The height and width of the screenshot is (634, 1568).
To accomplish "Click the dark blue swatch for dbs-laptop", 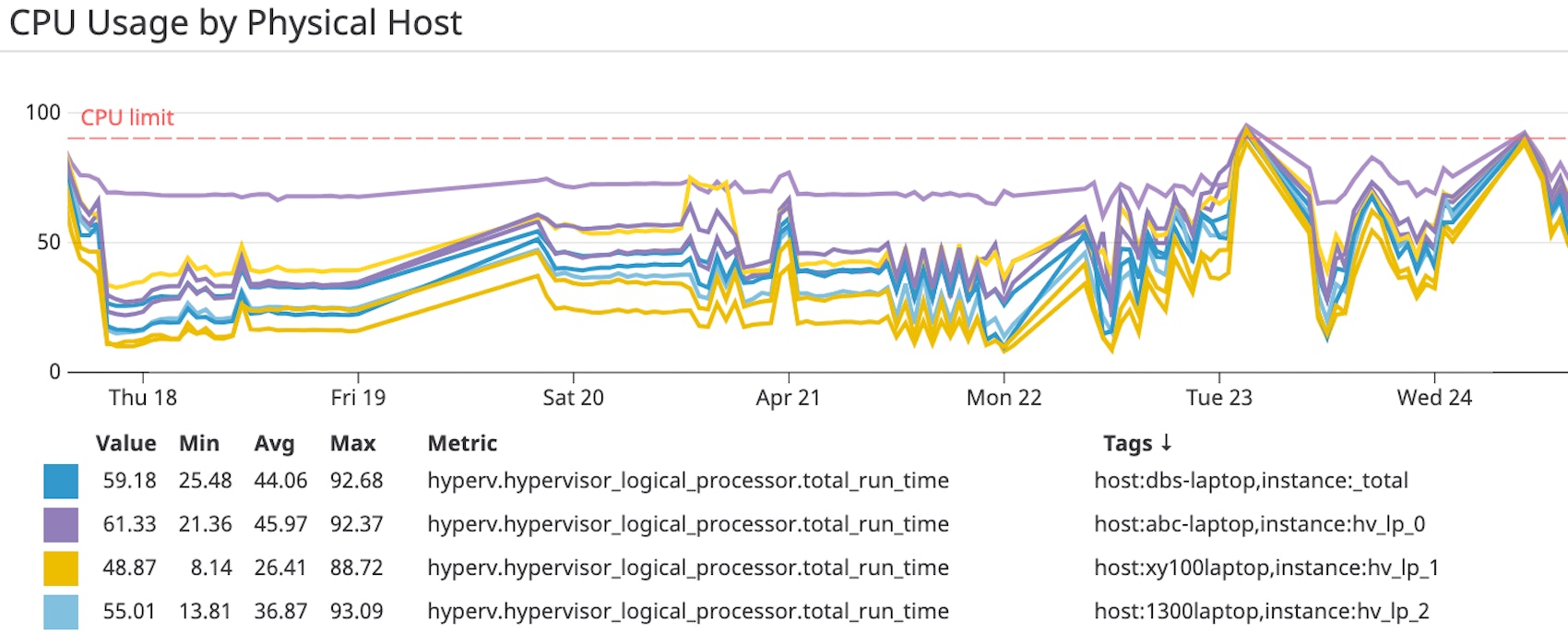I will (61, 481).
